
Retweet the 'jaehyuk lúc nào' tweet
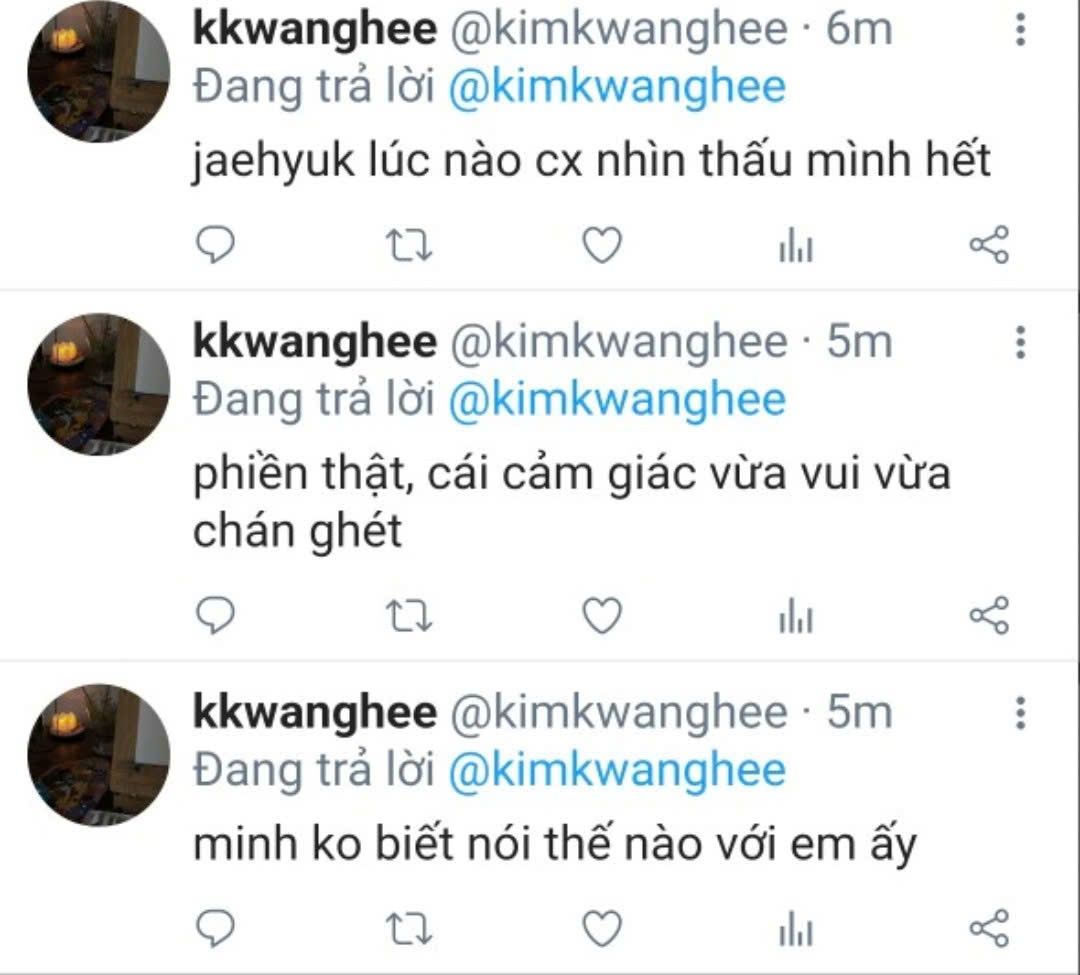(408, 245)
